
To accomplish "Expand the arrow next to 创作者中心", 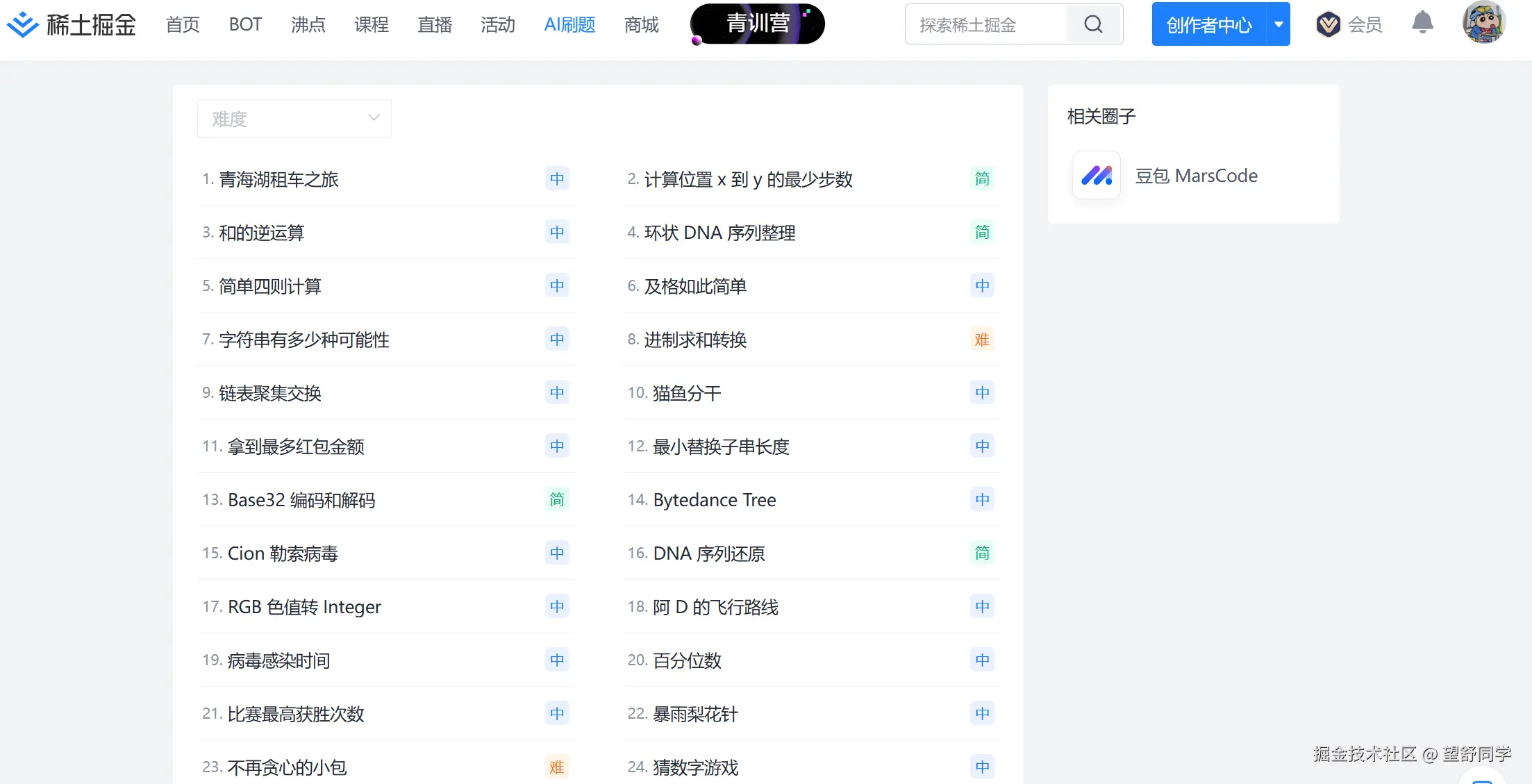I will tap(1278, 24).
